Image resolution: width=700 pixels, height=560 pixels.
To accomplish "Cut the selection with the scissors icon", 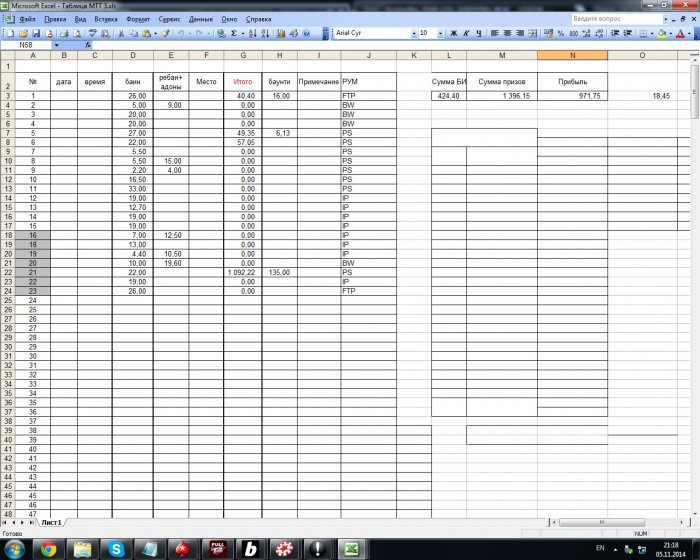I will 121,33.
